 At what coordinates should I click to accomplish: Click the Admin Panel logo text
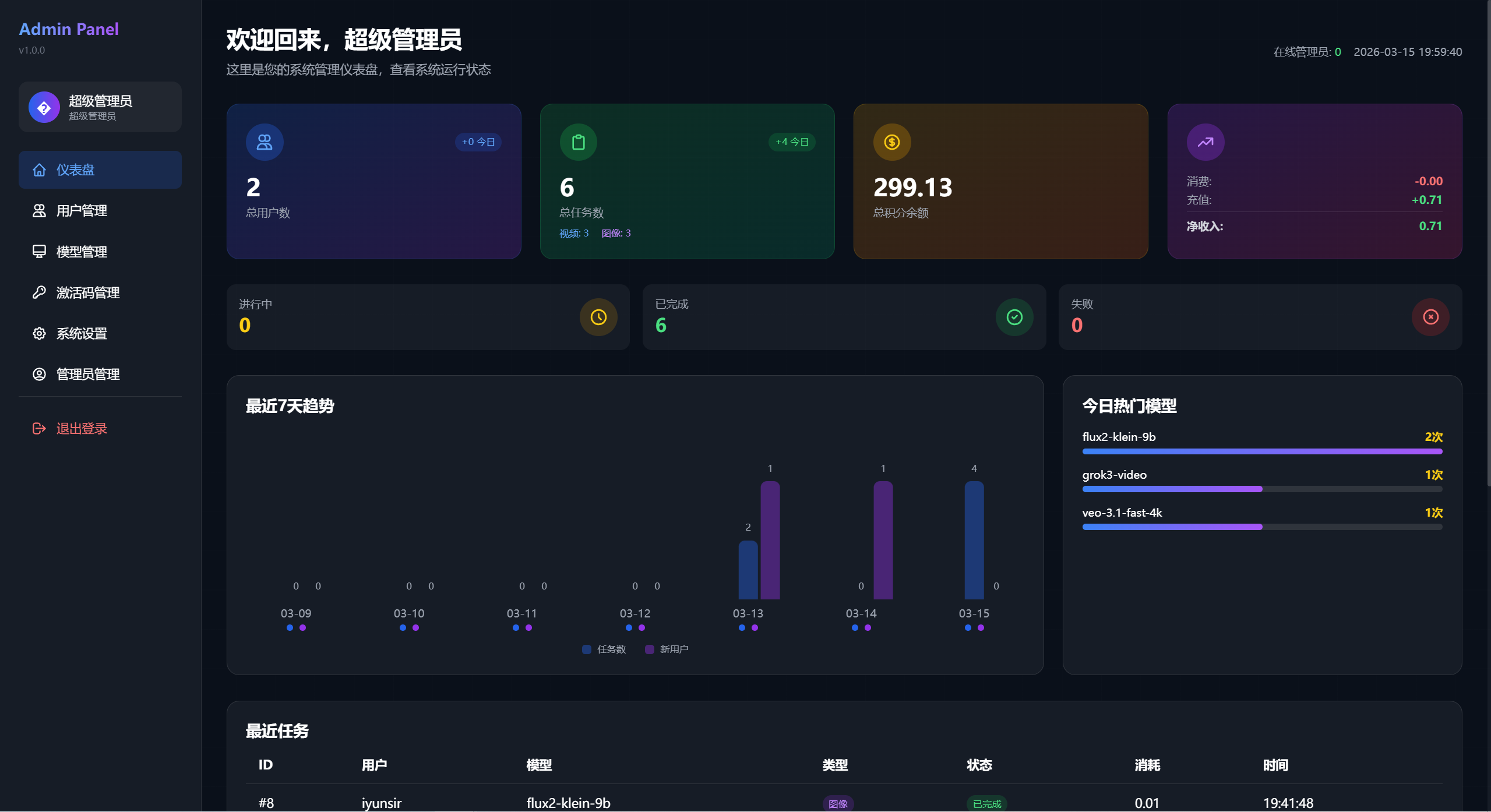(69, 29)
